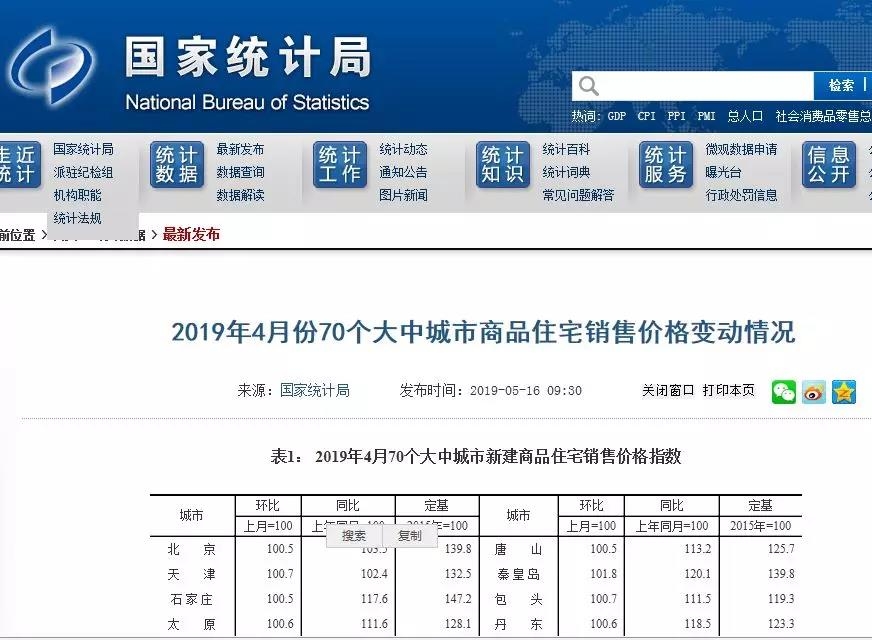Open the 图片新闻 link
The width and height of the screenshot is (872, 640).
click(x=403, y=195)
